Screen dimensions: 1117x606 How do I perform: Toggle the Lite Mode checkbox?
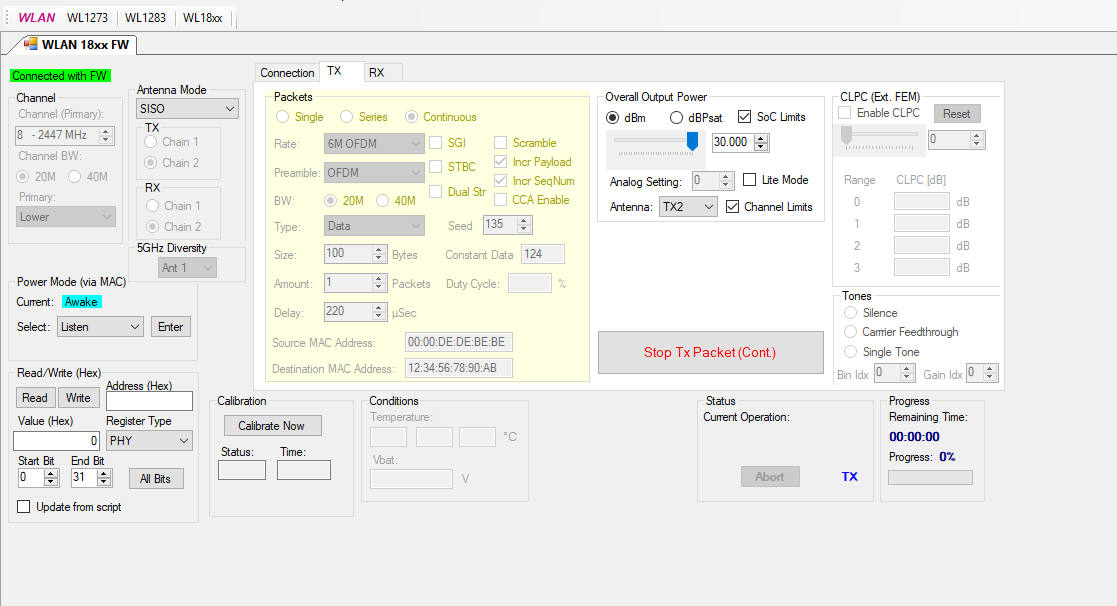pos(749,180)
